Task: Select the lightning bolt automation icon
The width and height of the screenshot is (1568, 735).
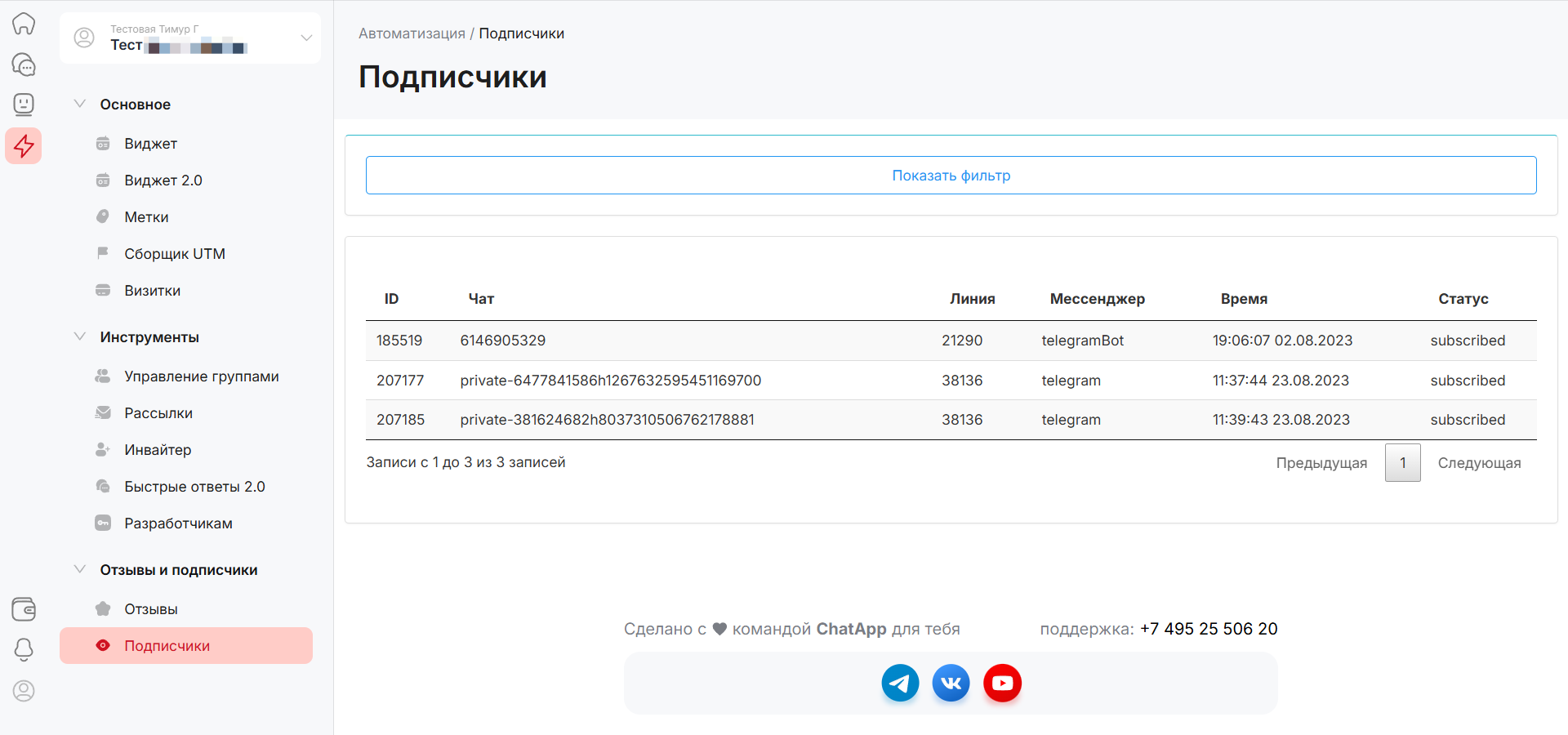Action: click(24, 146)
